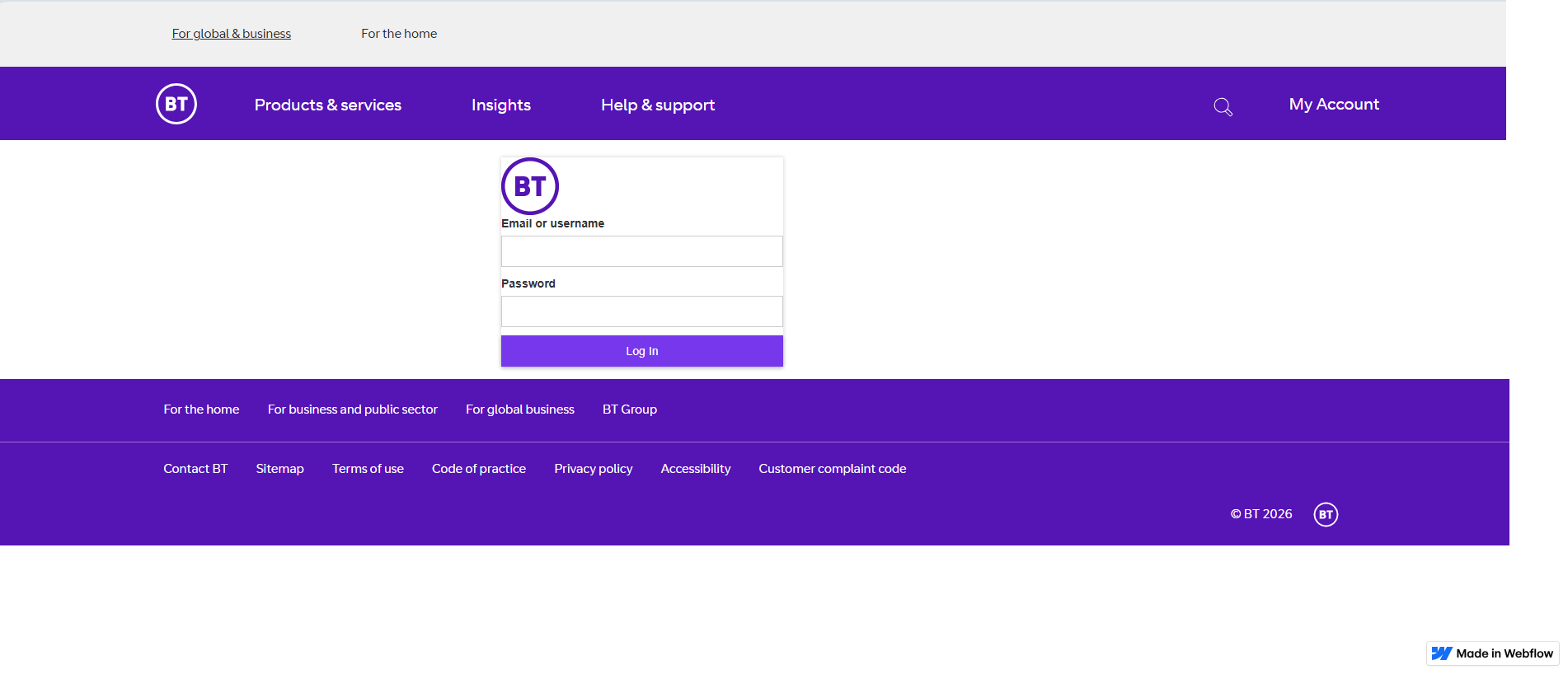Switch to For global & business tab
Screen dimensions: 1568x674
[232, 34]
